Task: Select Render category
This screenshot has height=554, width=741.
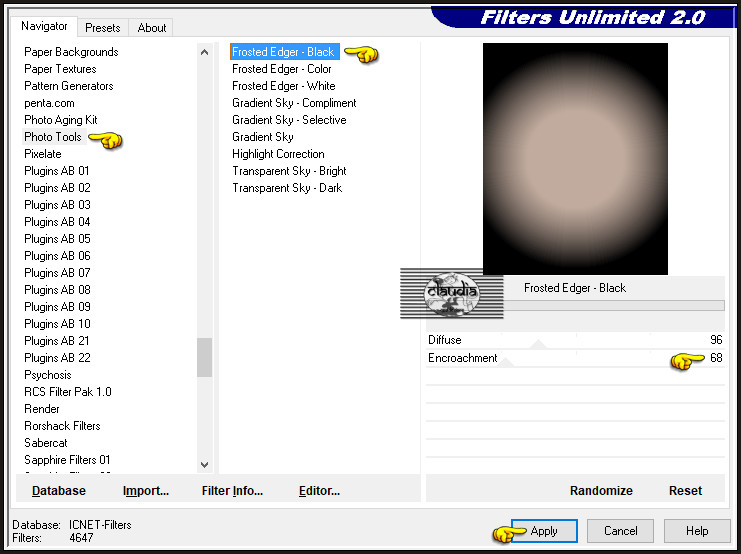Action: (x=42, y=409)
